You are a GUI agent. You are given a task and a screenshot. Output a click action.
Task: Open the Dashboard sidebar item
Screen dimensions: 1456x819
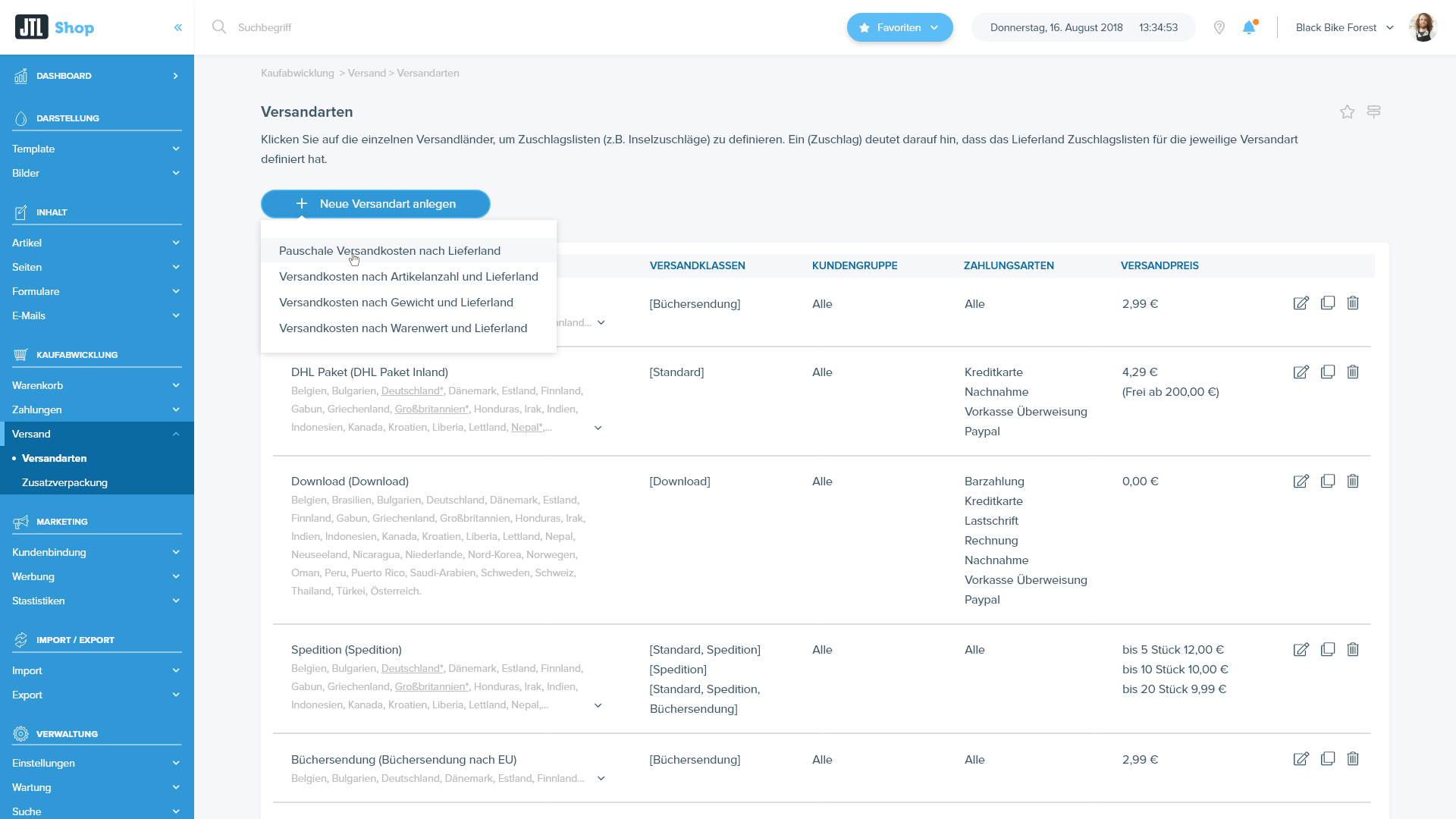(96, 76)
